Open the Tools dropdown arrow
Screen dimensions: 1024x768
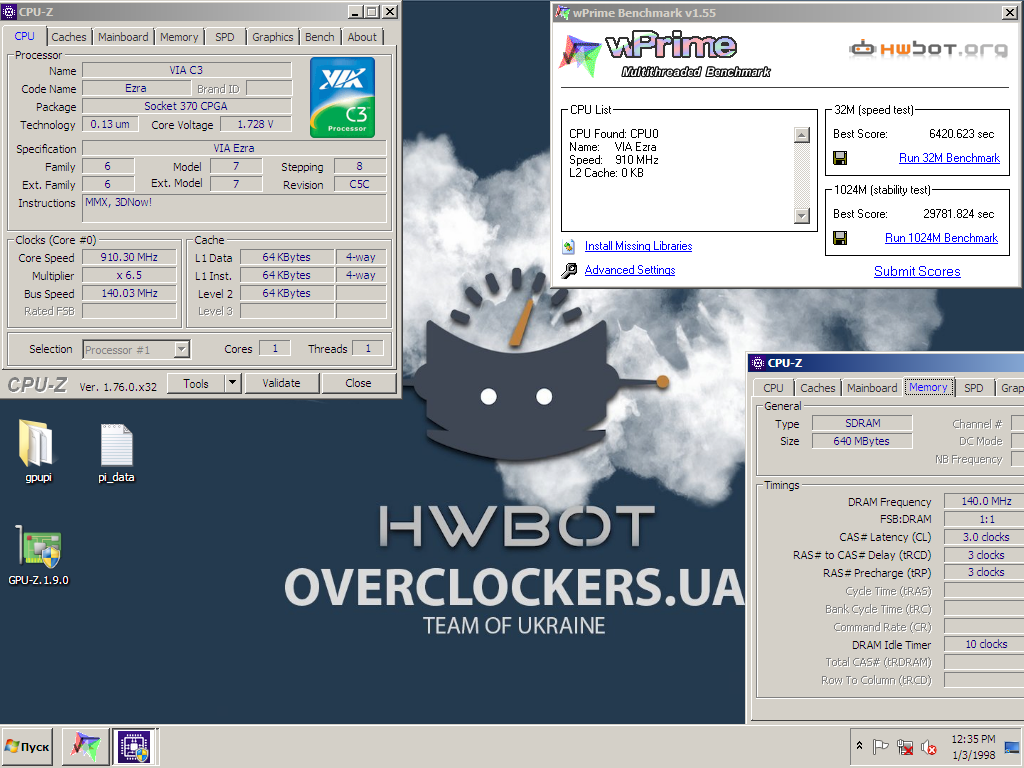coord(232,383)
